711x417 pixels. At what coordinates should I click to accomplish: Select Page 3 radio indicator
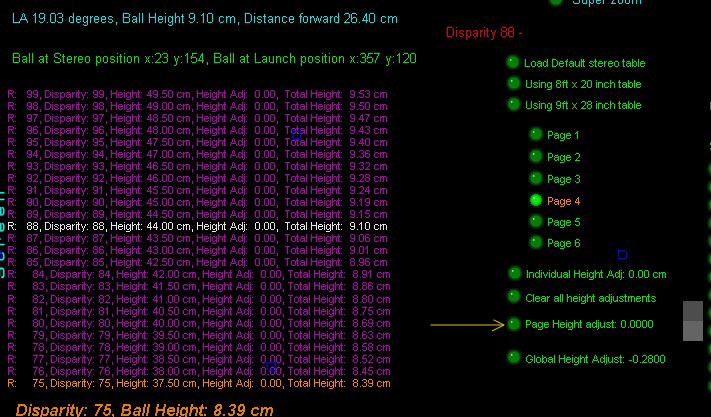click(x=536, y=178)
